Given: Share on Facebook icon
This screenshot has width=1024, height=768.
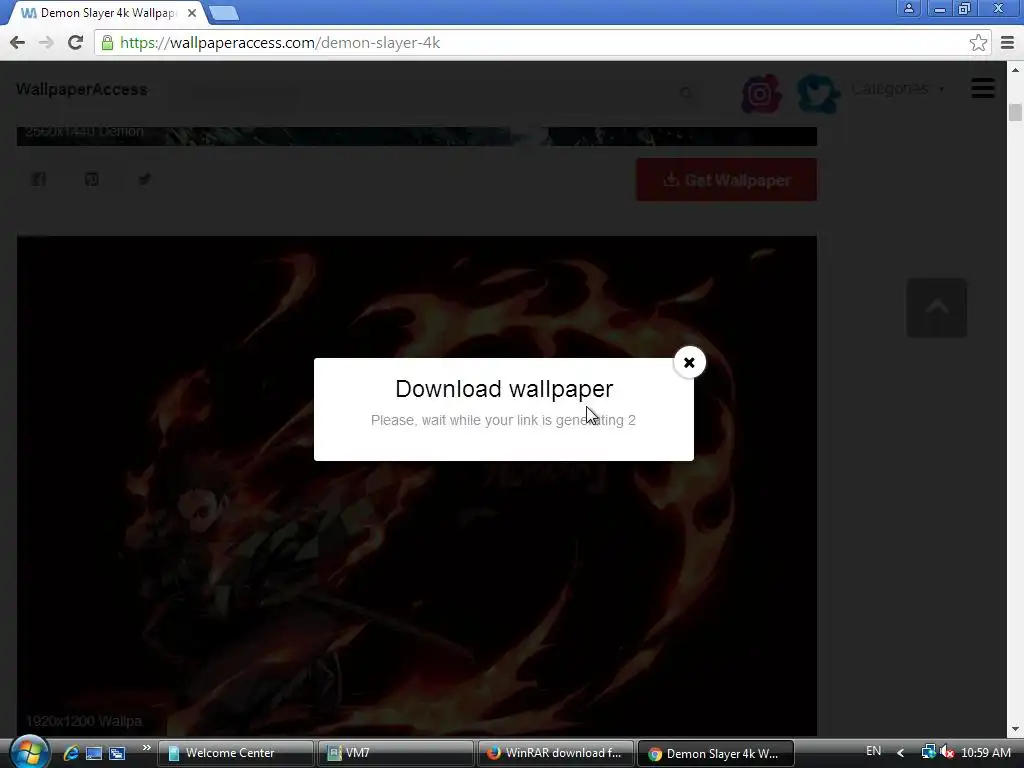Looking at the screenshot, I should click(x=39, y=179).
